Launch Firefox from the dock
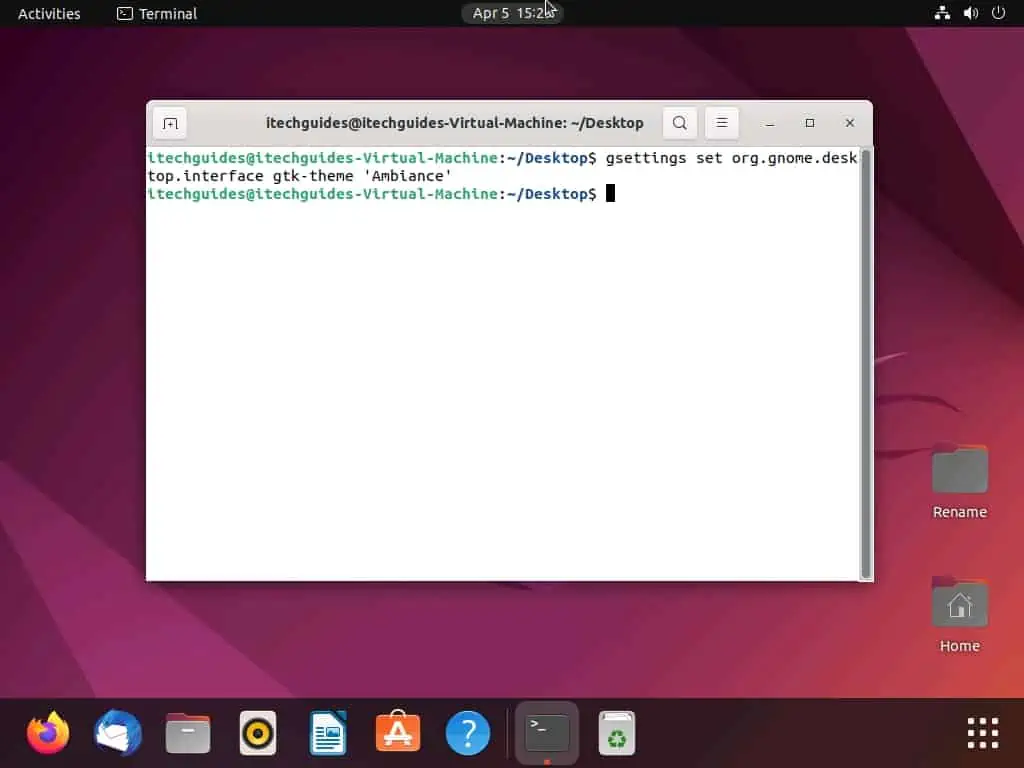 point(48,732)
